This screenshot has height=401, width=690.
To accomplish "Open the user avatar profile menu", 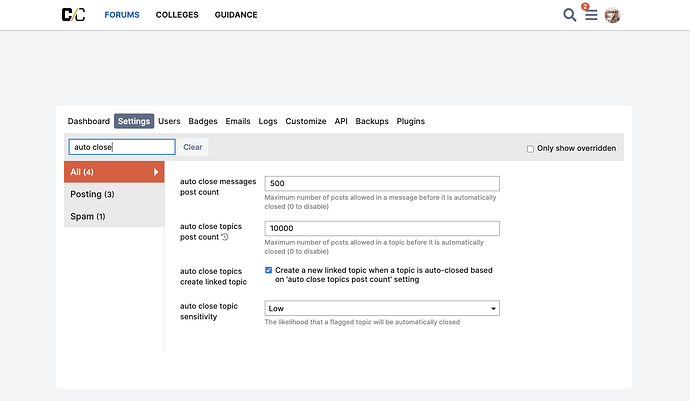I will coord(612,15).
